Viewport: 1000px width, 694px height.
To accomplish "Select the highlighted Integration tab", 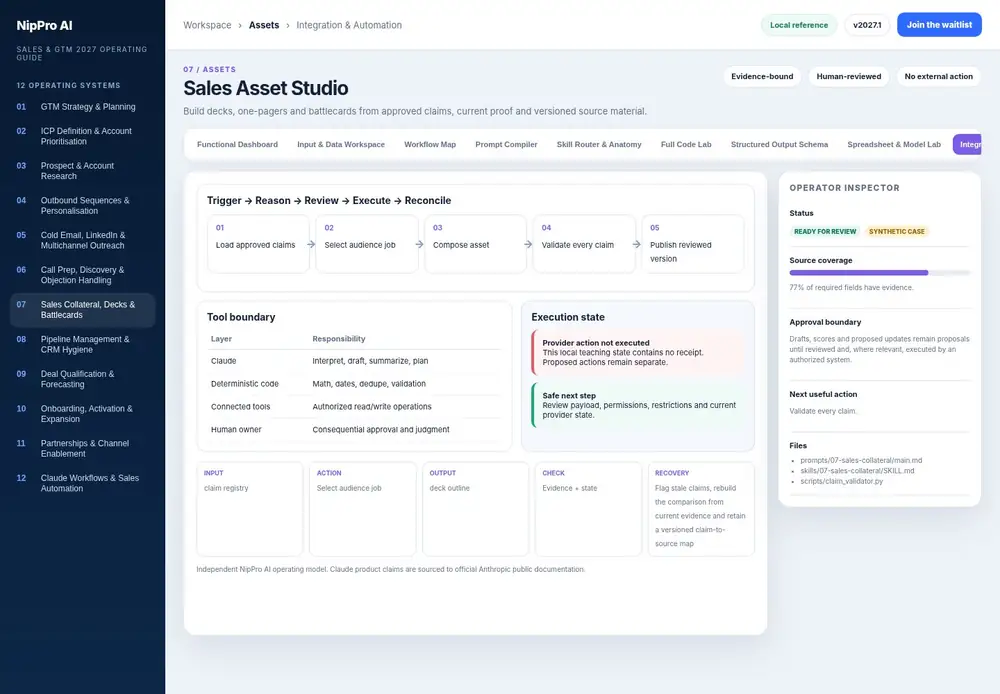I will click(x=967, y=144).
